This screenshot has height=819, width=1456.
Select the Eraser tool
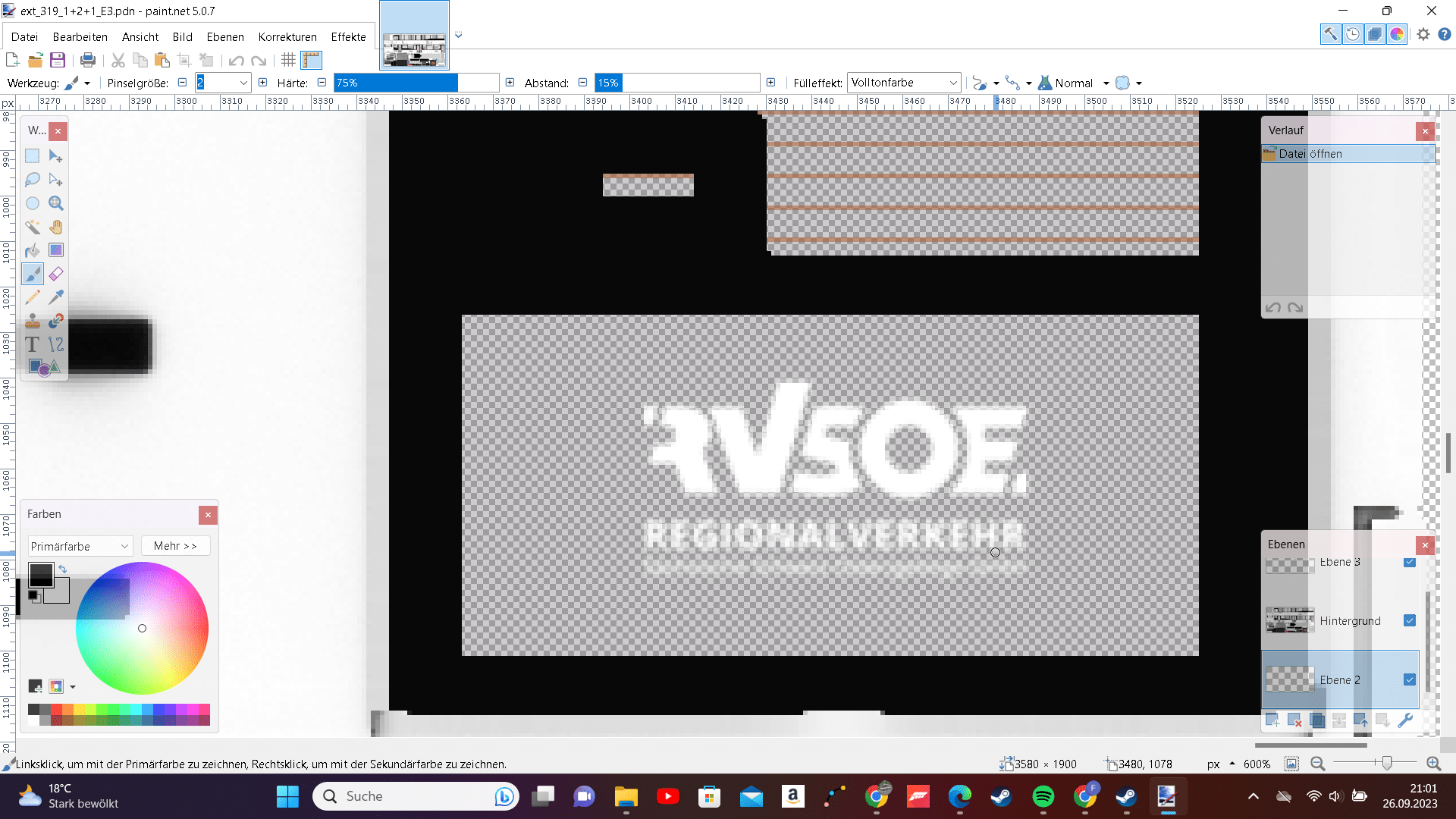coord(56,274)
